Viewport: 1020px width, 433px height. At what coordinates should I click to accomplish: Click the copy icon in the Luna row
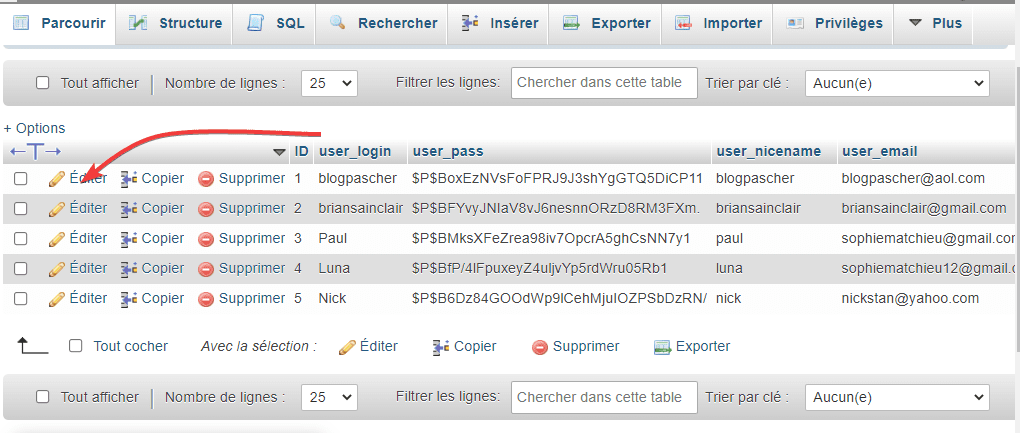pyautogui.click(x=129, y=269)
